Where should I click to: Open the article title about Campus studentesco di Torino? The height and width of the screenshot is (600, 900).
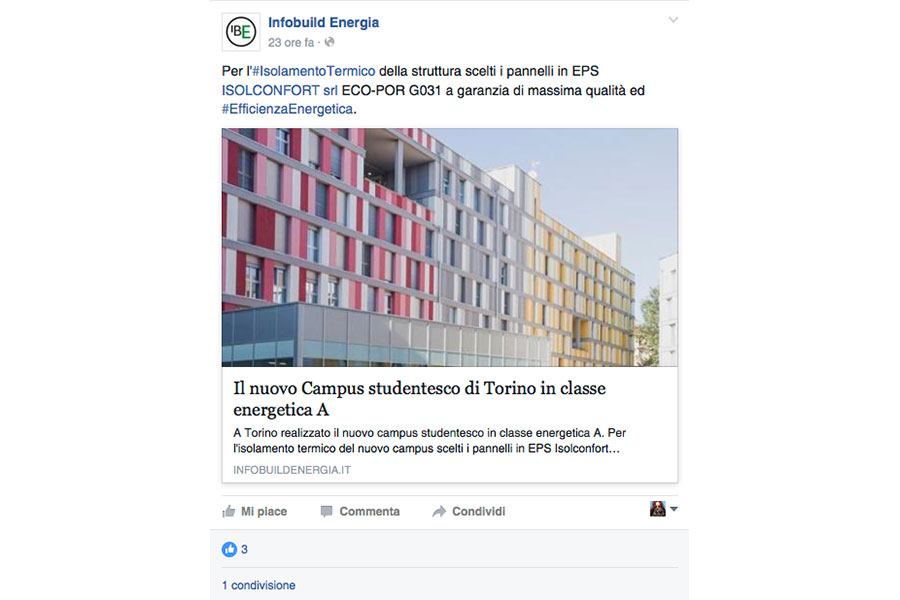coord(420,398)
